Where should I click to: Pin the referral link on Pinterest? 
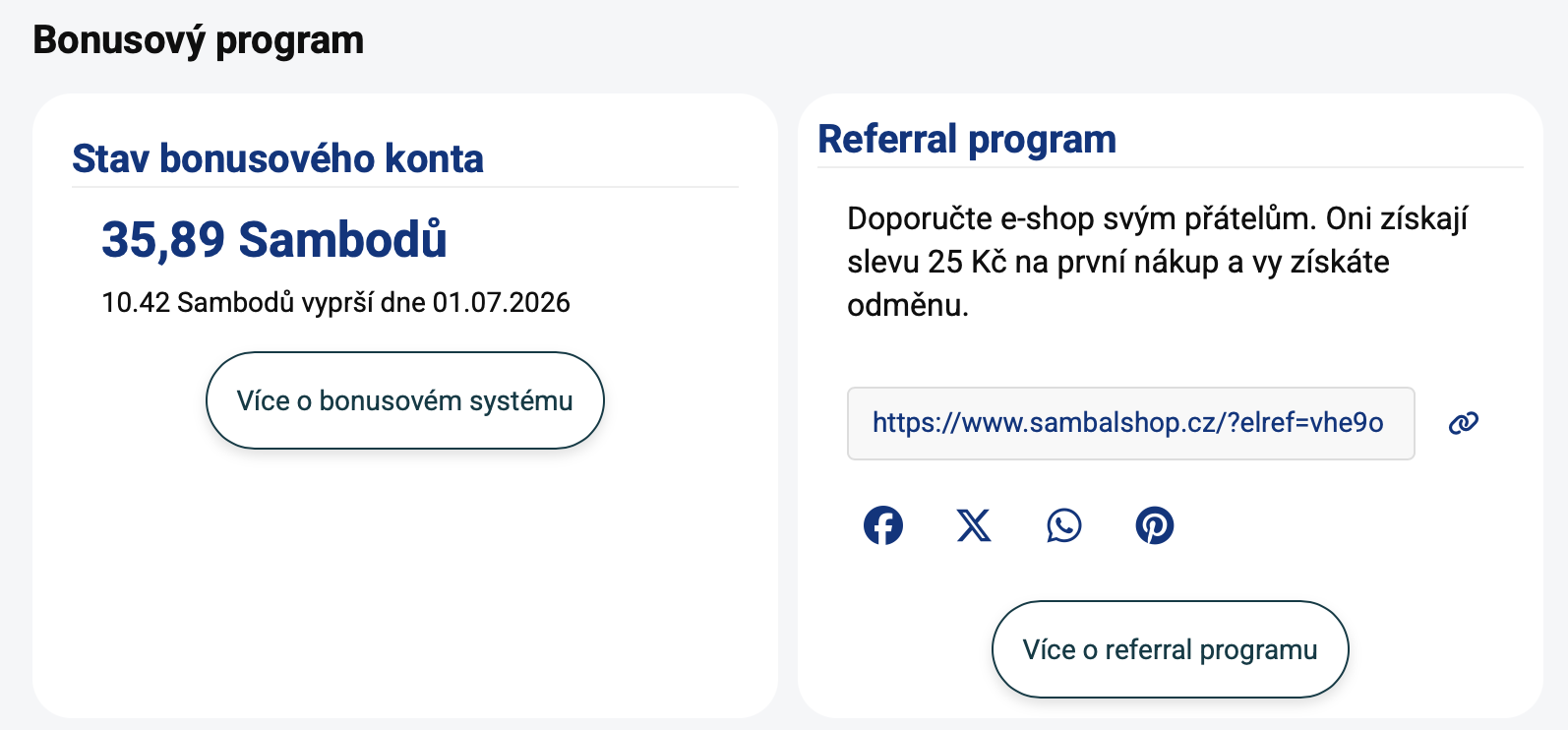point(1155,525)
